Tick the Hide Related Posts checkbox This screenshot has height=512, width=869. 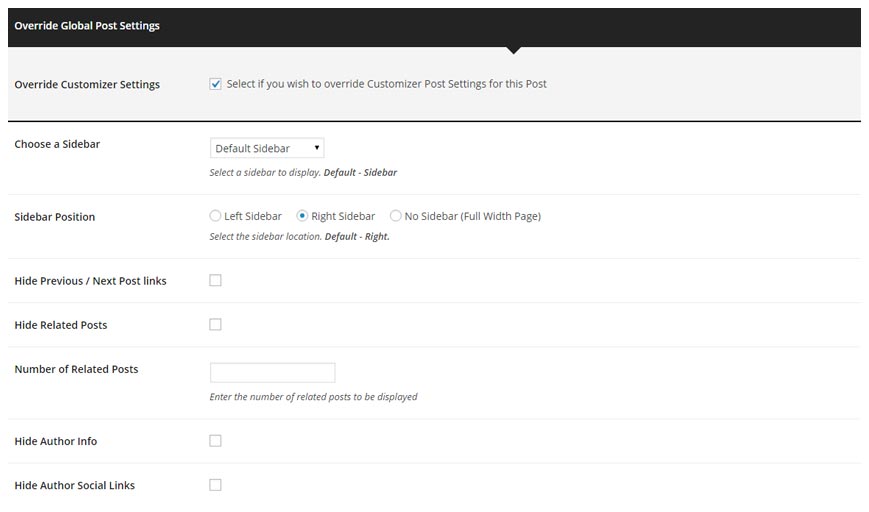click(216, 325)
